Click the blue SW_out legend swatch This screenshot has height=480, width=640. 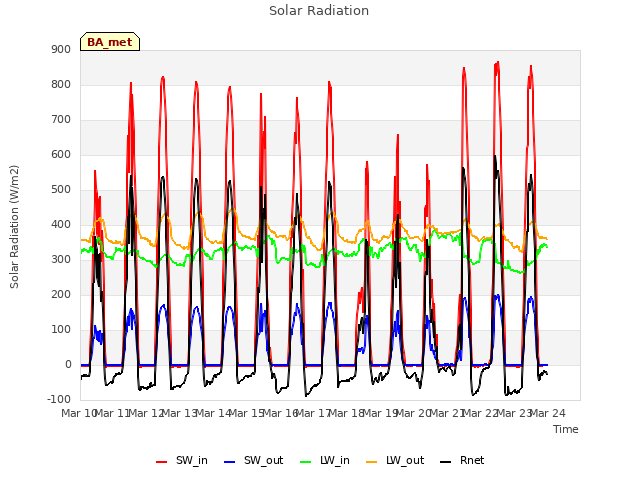click(x=230, y=462)
